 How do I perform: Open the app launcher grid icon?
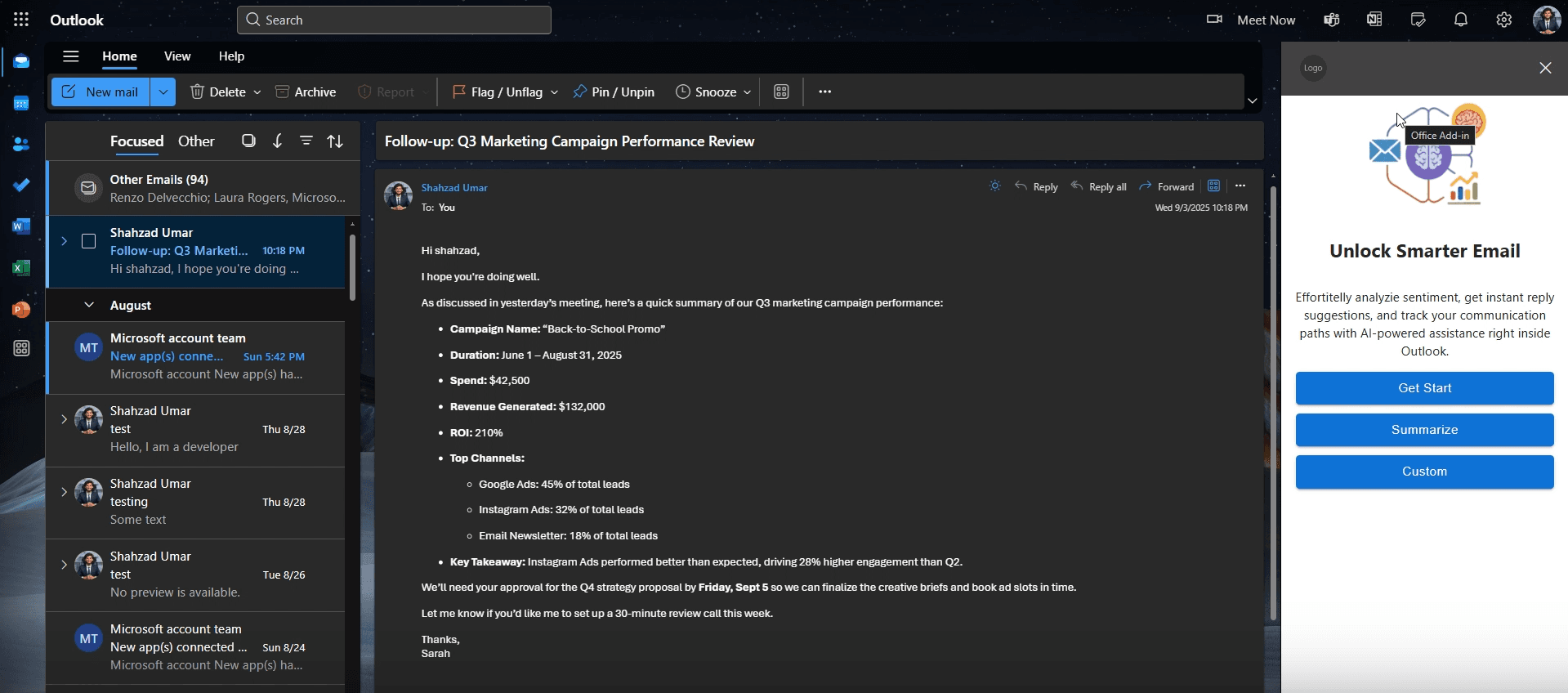pyautogui.click(x=21, y=20)
